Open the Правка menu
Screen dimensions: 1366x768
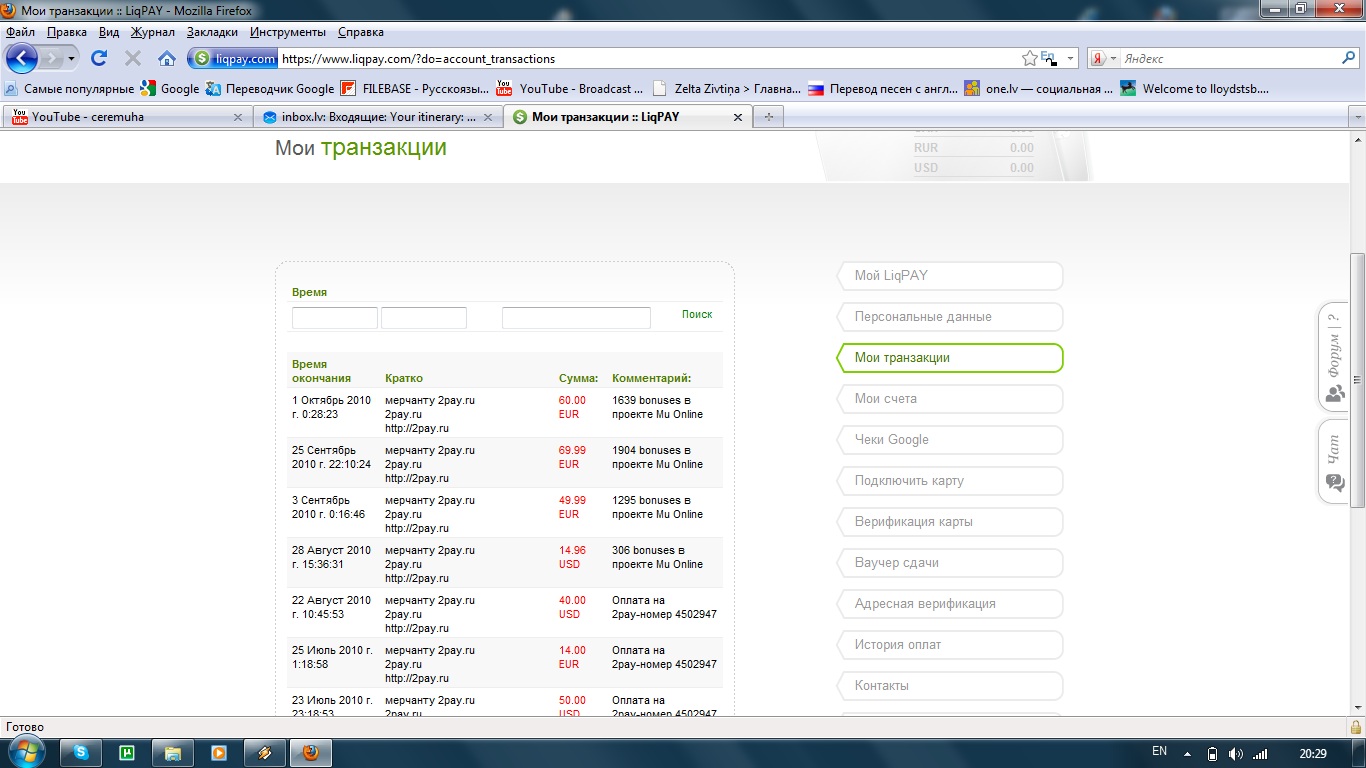pyautogui.click(x=67, y=32)
